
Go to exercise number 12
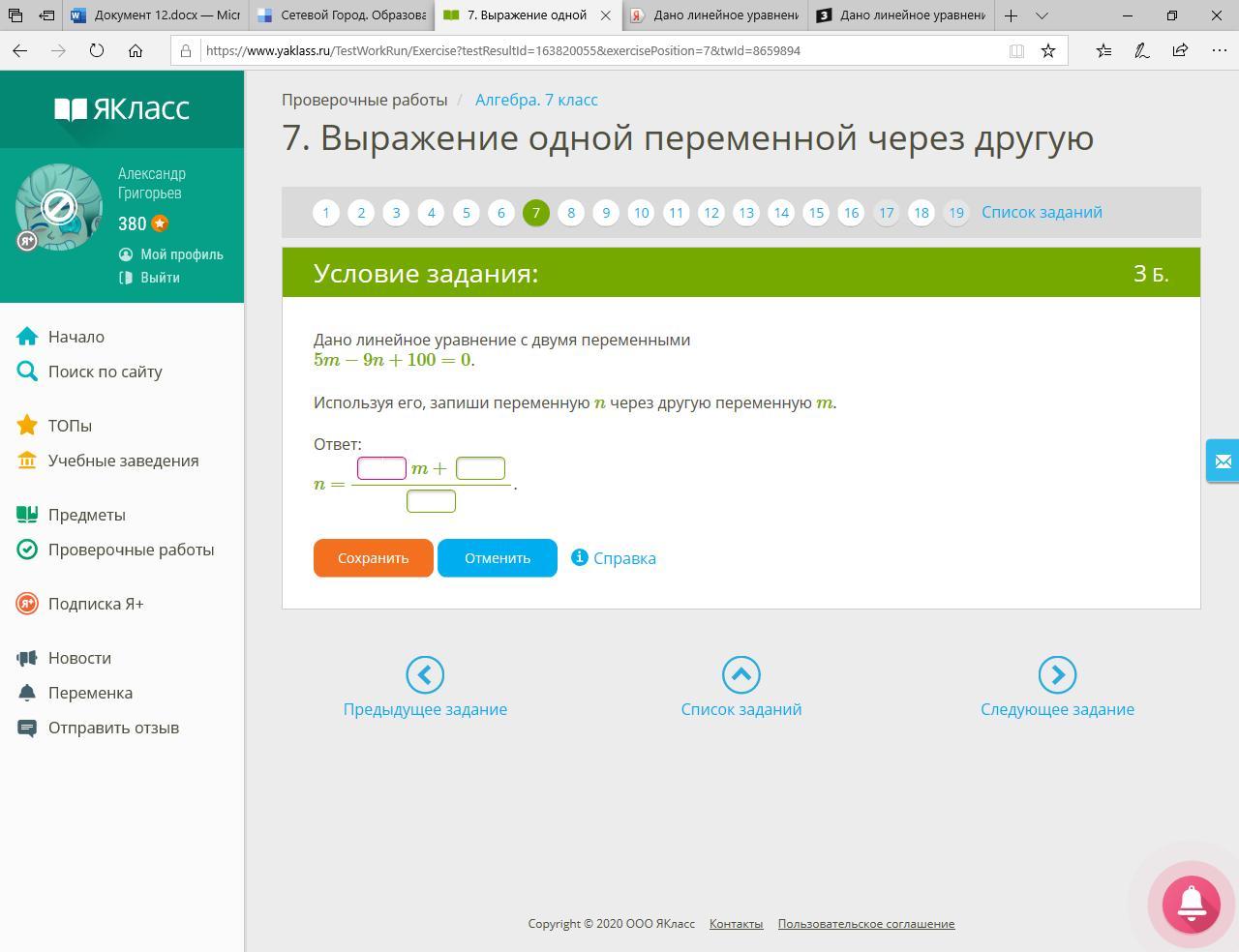(710, 213)
